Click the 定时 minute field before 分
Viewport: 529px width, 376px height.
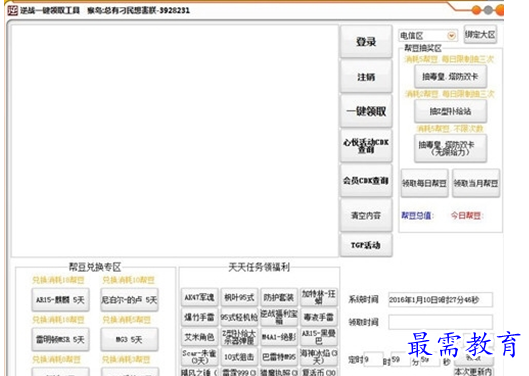click(400, 359)
